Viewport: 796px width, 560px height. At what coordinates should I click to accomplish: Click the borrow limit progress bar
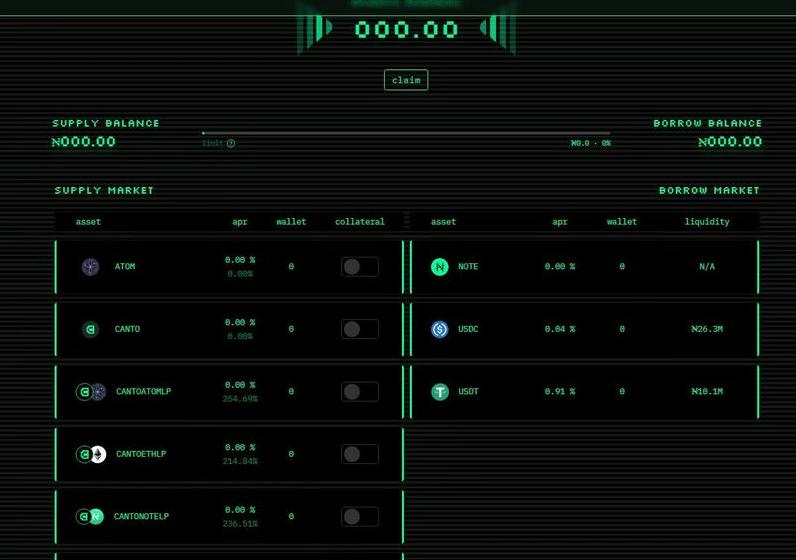[x=405, y=133]
